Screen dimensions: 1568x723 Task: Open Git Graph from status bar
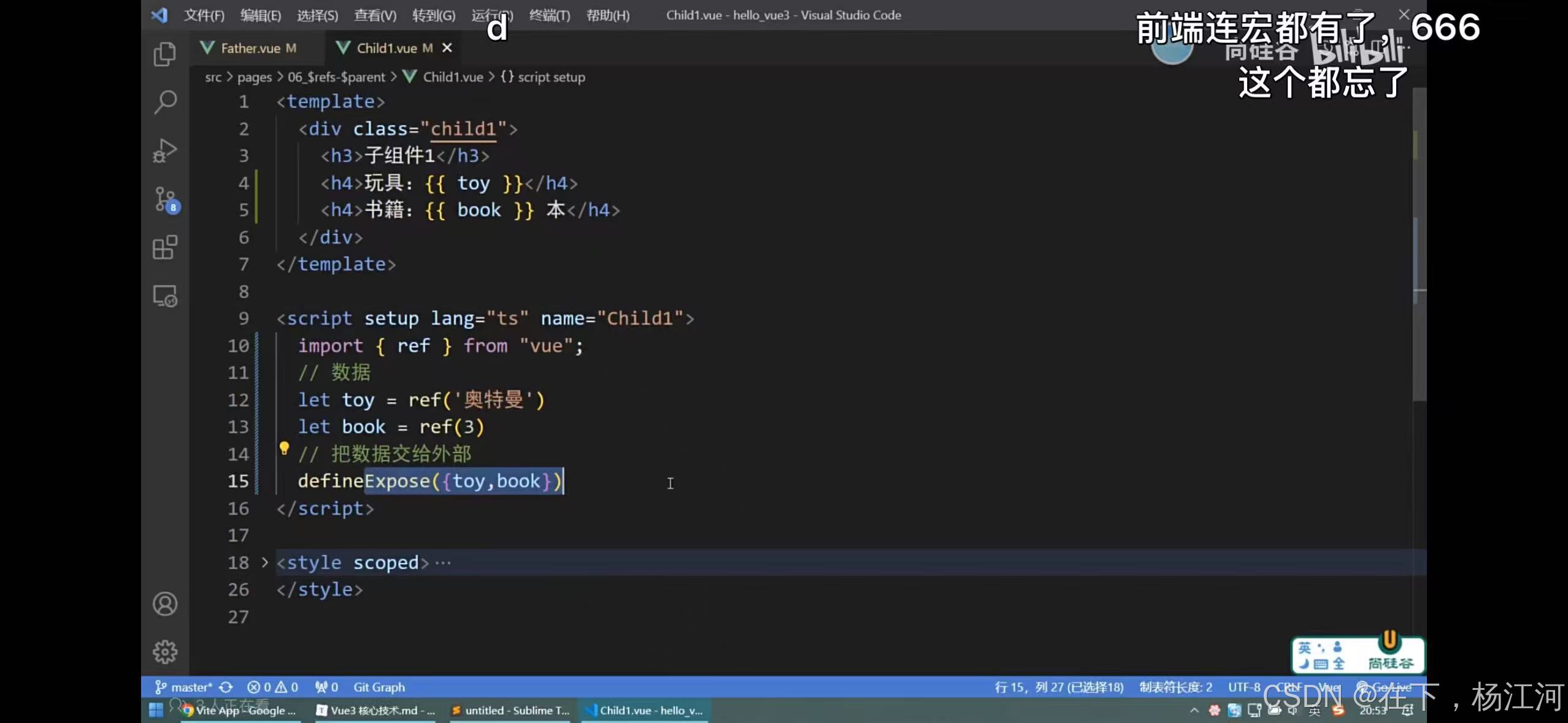pyautogui.click(x=379, y=687)
